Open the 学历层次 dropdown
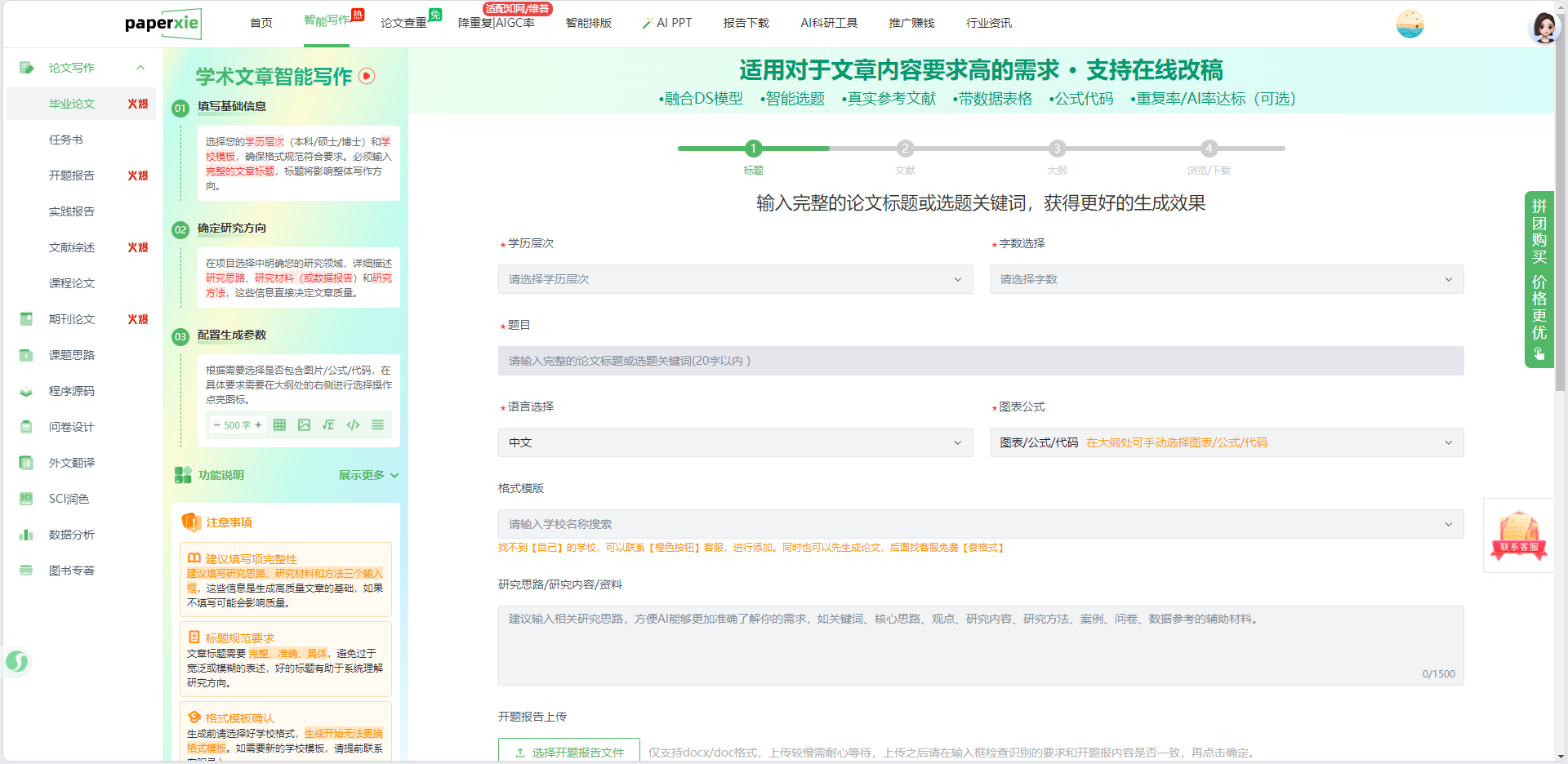 click(735, 279)
